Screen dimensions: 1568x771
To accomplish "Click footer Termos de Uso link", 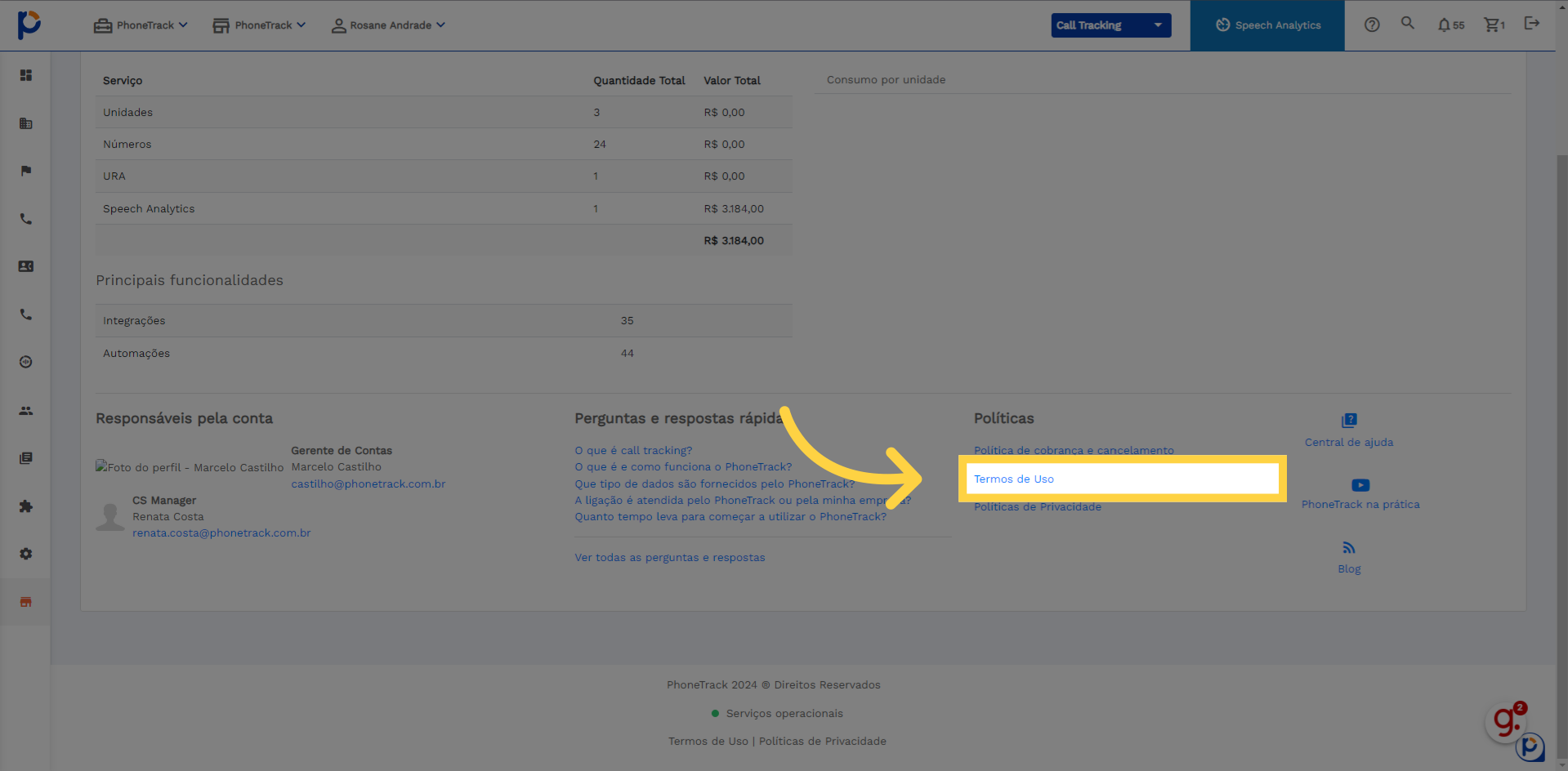I will 708,741.
